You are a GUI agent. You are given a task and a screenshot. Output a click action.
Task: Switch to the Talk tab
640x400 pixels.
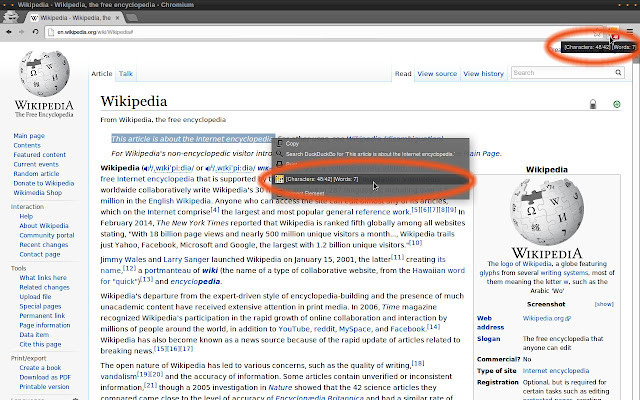(x=126, y=73)
